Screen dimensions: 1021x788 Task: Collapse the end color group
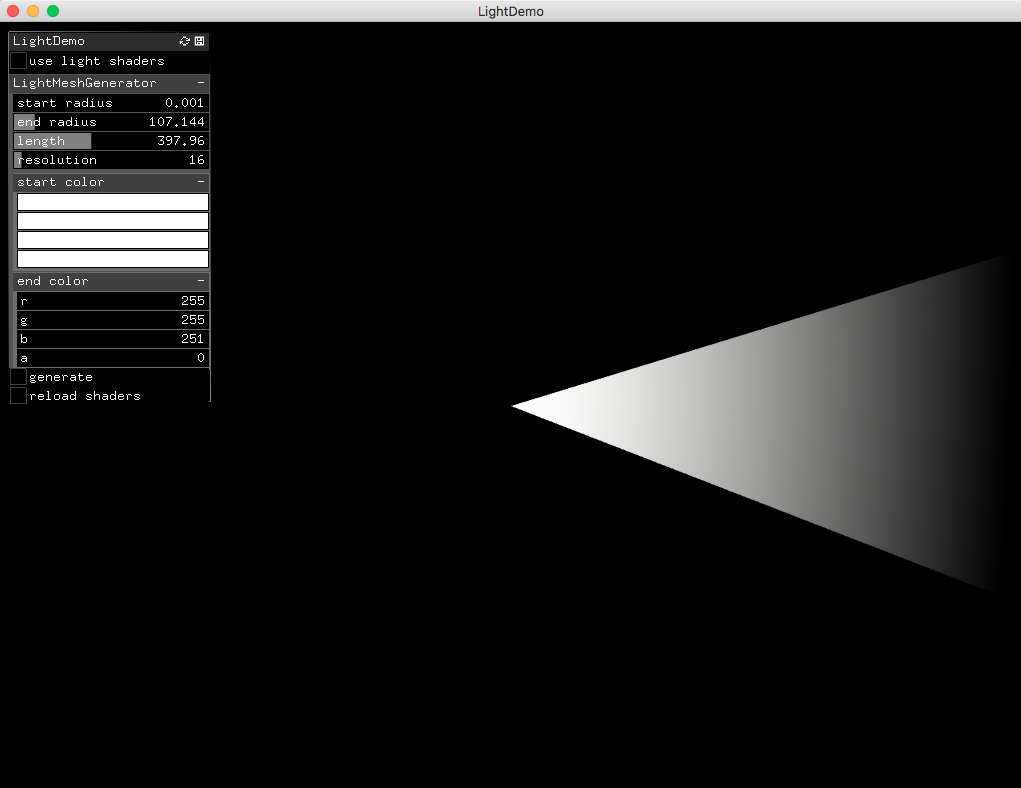tap(202, 281)
